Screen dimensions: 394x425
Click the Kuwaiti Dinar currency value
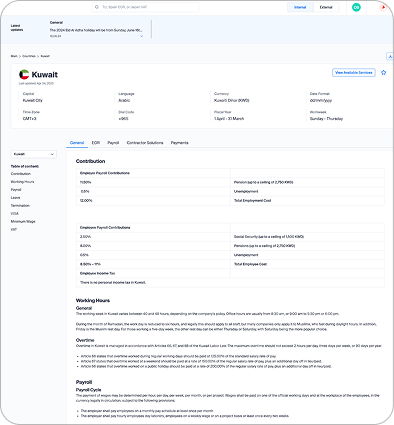(232, 100)
